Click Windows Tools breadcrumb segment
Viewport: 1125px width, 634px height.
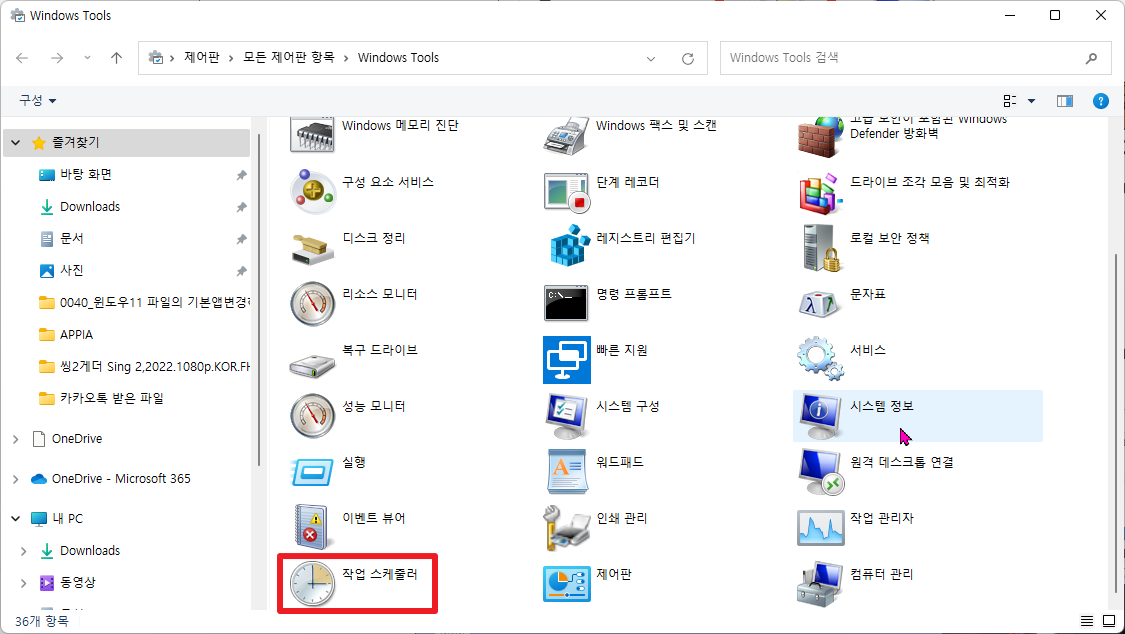(398, 57)
